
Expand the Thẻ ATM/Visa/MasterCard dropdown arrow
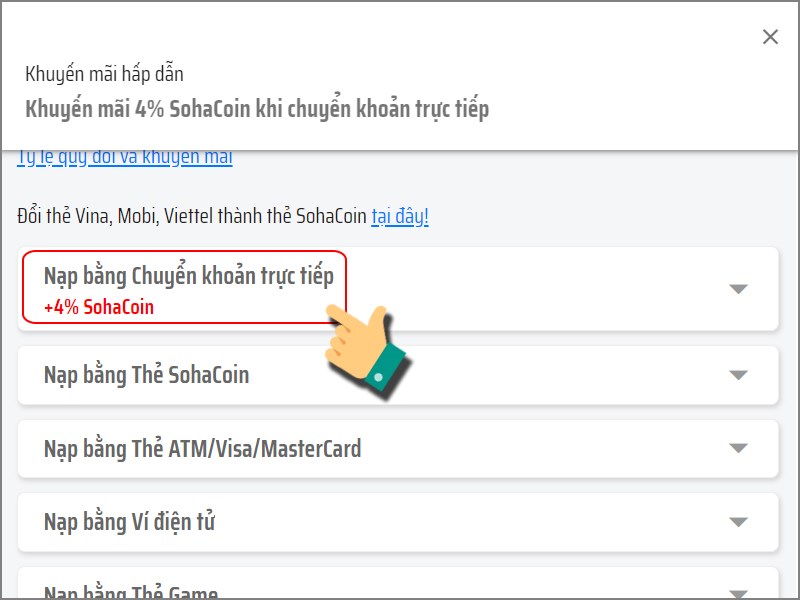[x=738, y=449]
